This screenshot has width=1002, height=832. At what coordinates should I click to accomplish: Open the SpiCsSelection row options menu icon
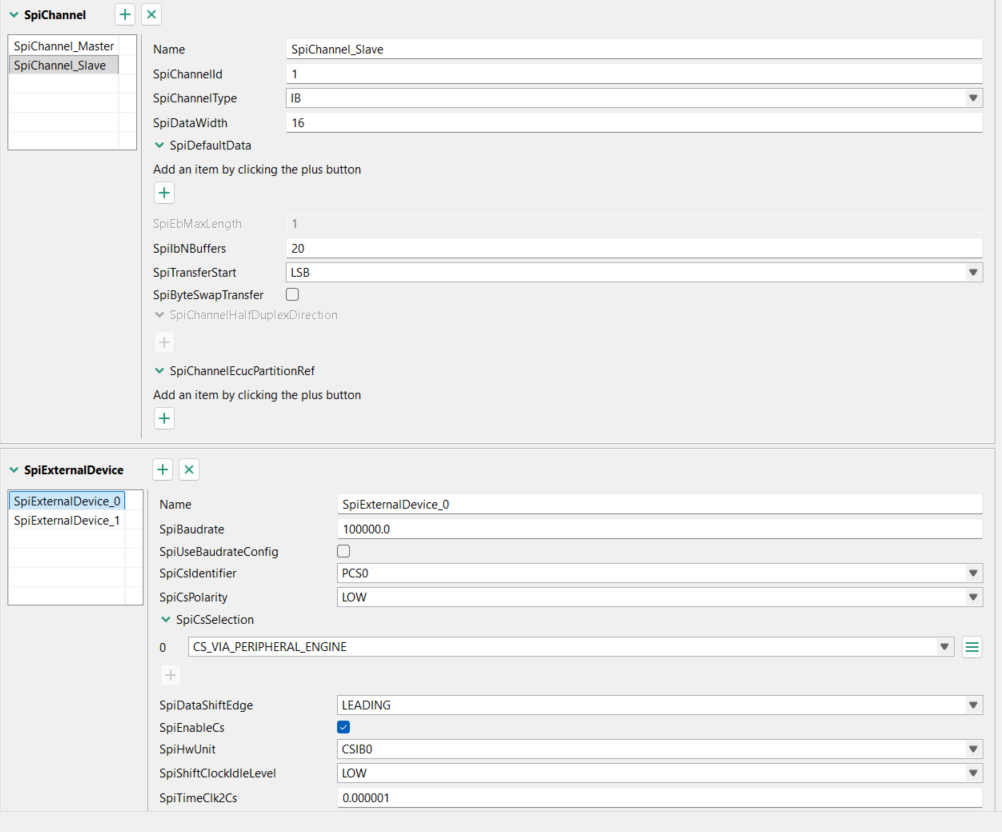point(971,647)
